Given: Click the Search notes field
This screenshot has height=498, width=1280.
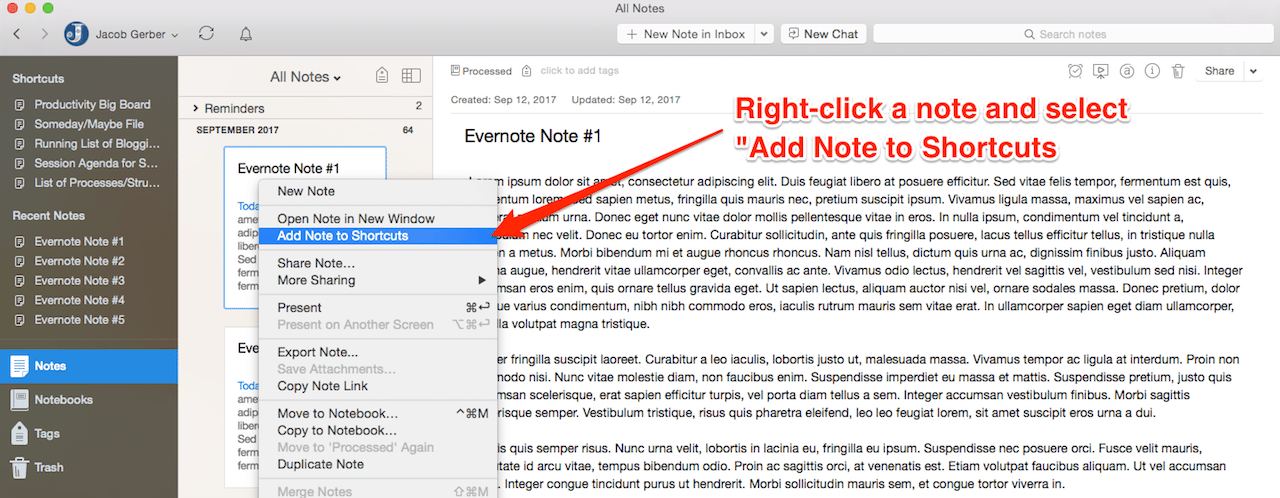Looking at the screenshot, I should tap(1071, 34).
